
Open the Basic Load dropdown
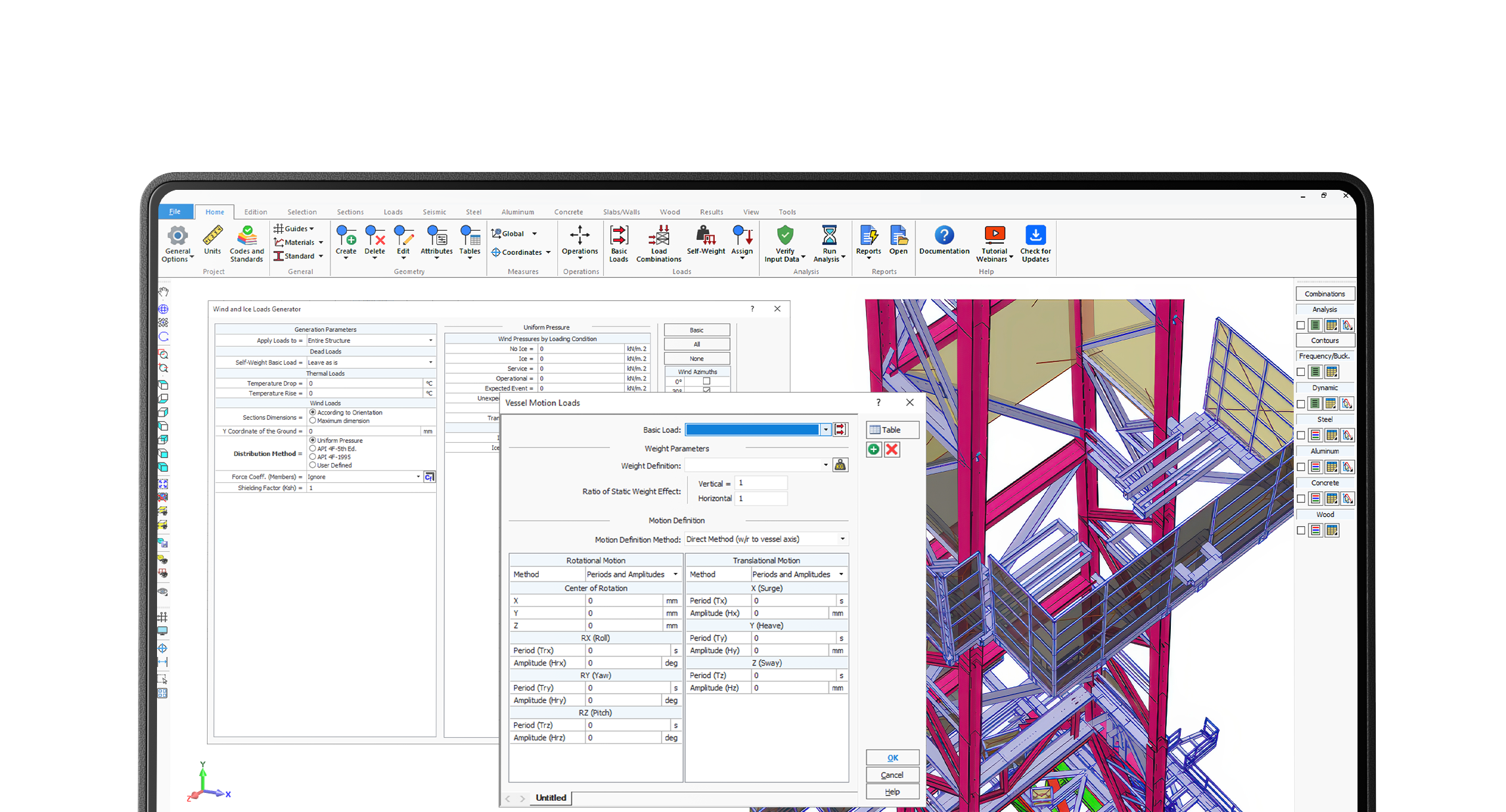(x=826, y=430)
